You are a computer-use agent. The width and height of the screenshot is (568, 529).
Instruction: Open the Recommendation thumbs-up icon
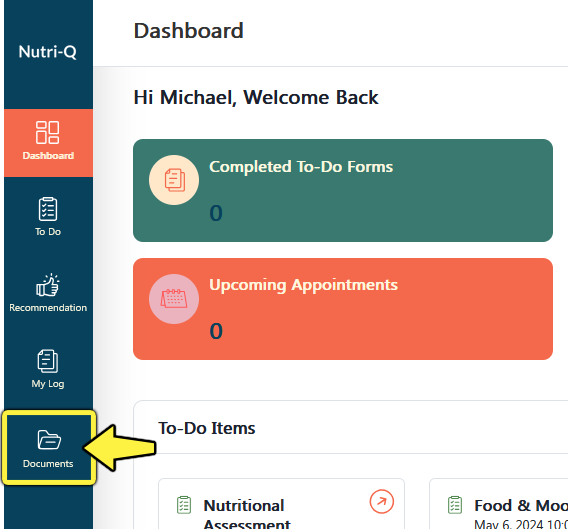pos(48,285)
